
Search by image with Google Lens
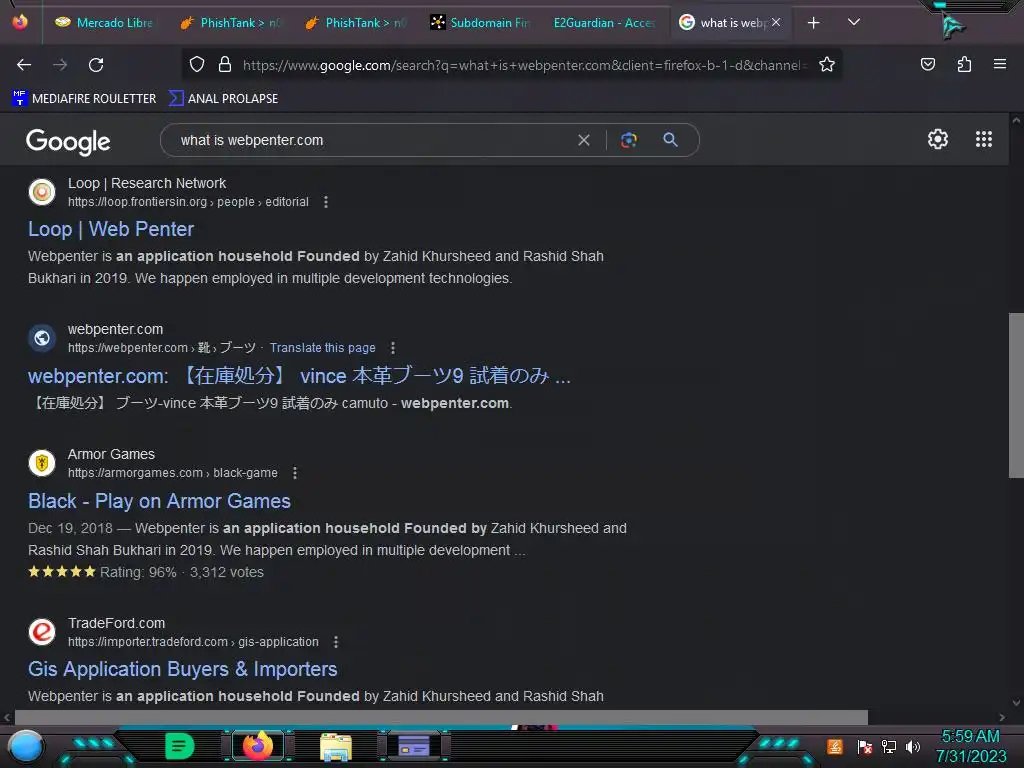click(629, 140)
